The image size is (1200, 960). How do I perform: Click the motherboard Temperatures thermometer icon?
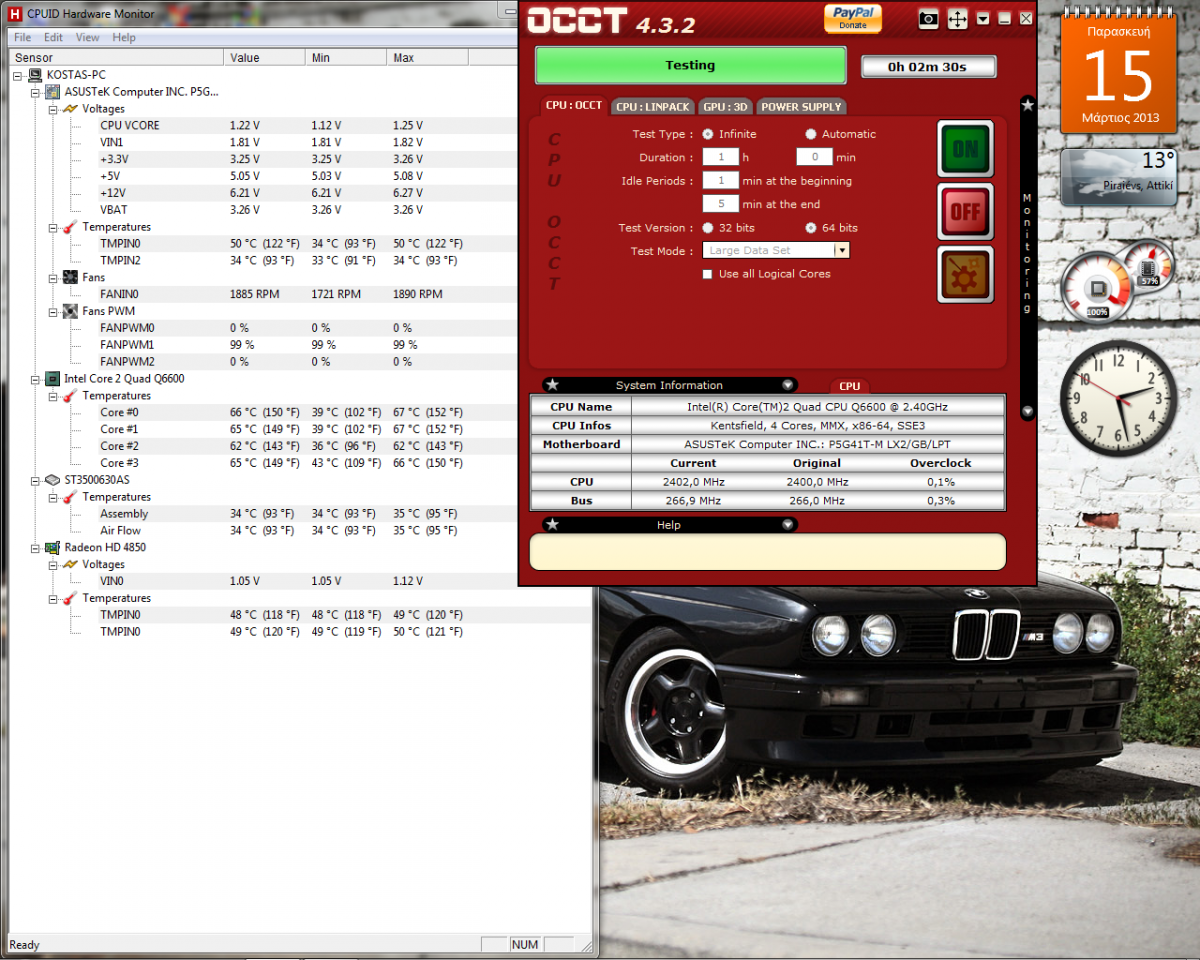pos(70,227)
